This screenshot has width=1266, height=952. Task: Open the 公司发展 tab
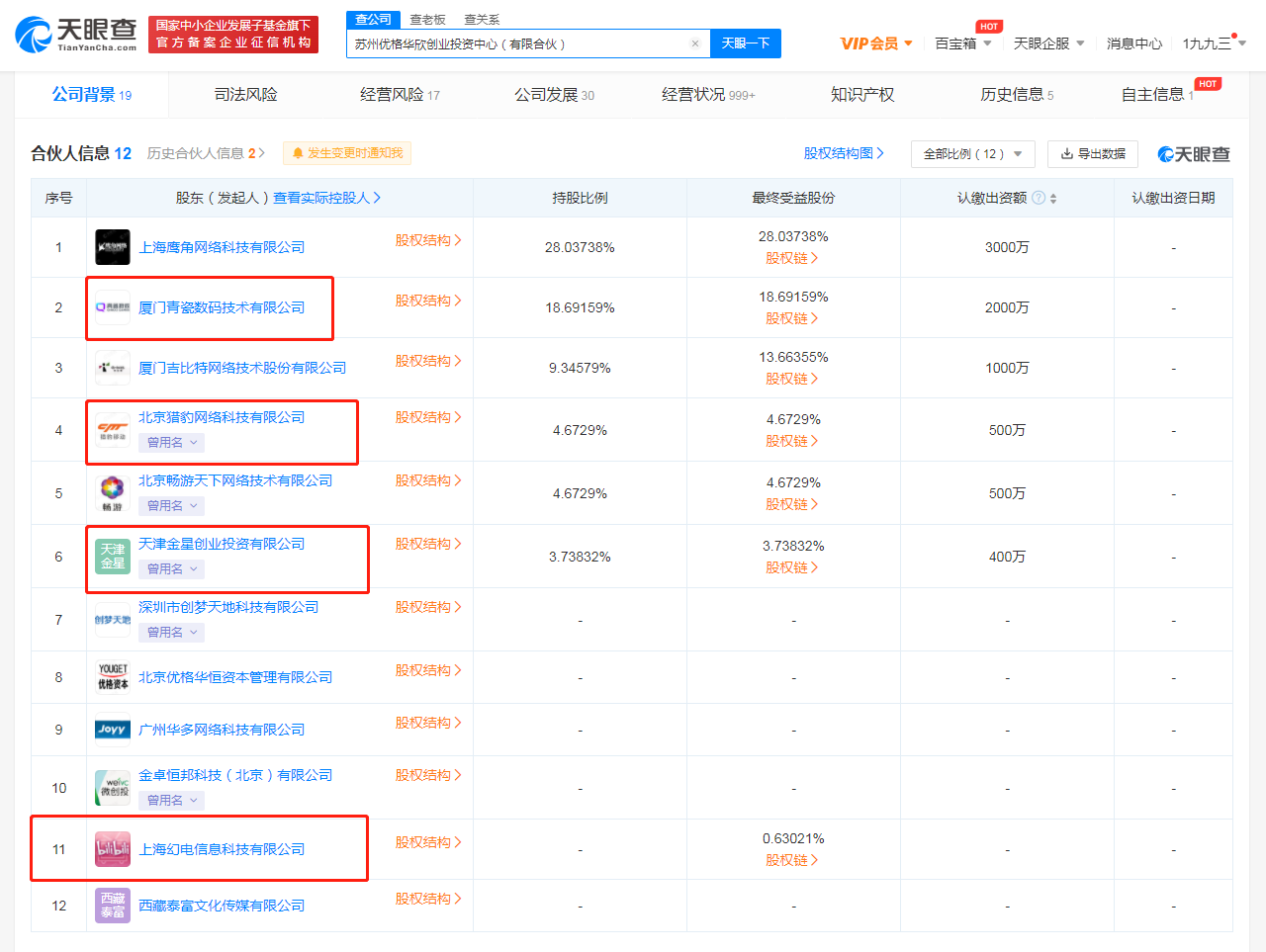click(554, 95)
